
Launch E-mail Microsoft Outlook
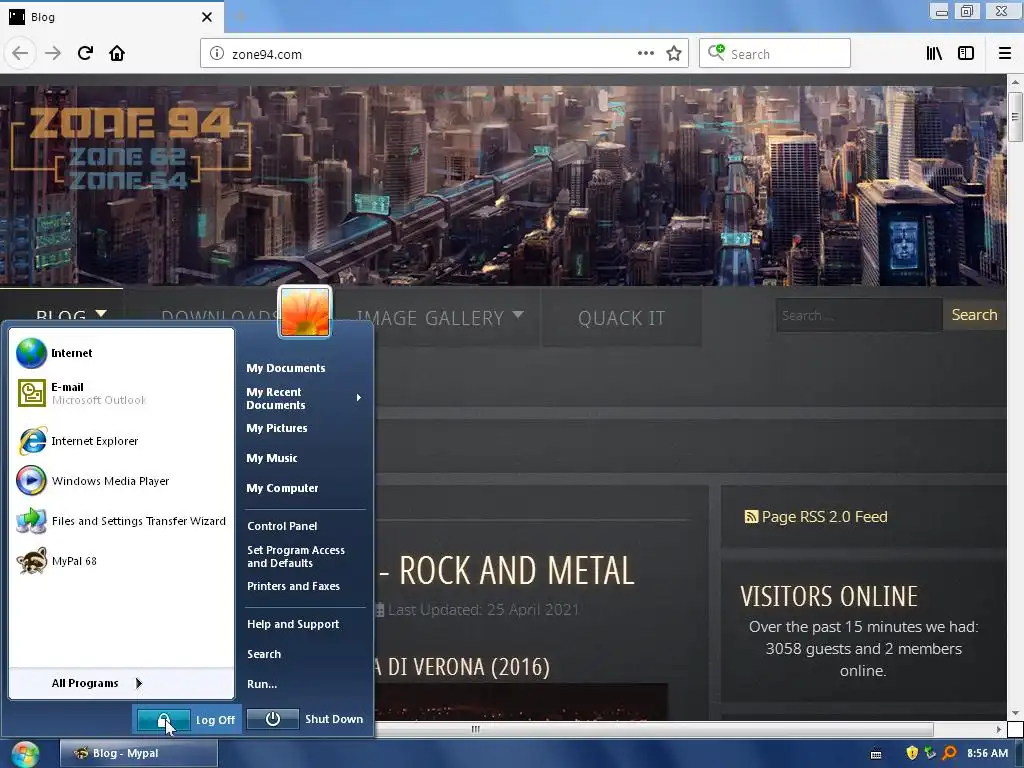click(121, 393)
